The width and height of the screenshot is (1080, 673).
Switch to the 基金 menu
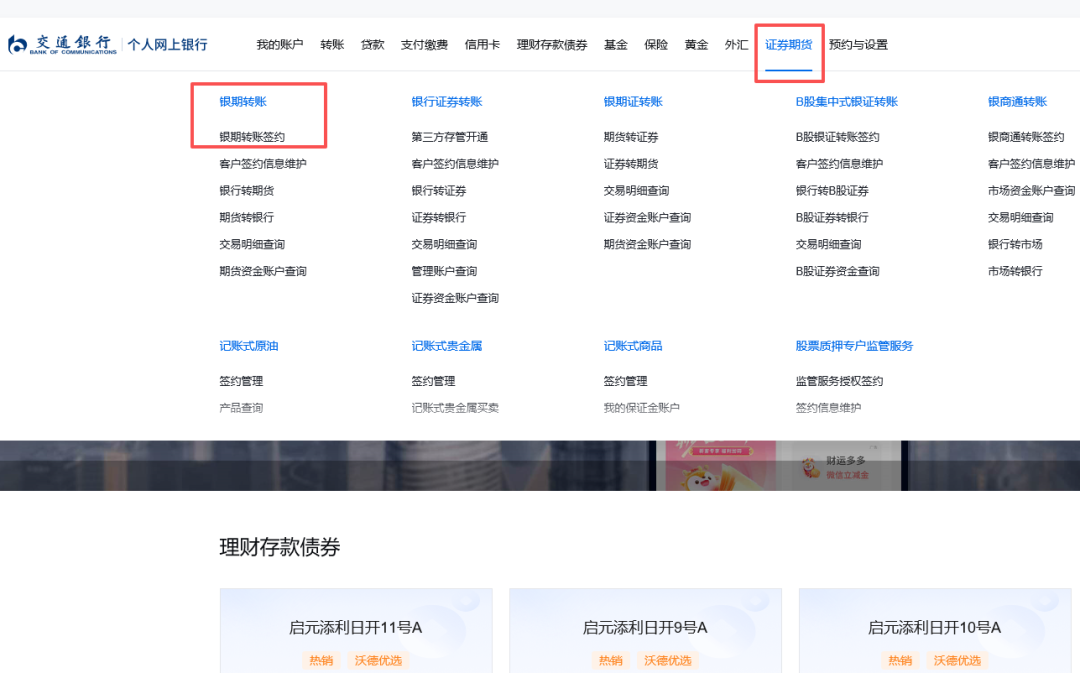tap(615, 44)
